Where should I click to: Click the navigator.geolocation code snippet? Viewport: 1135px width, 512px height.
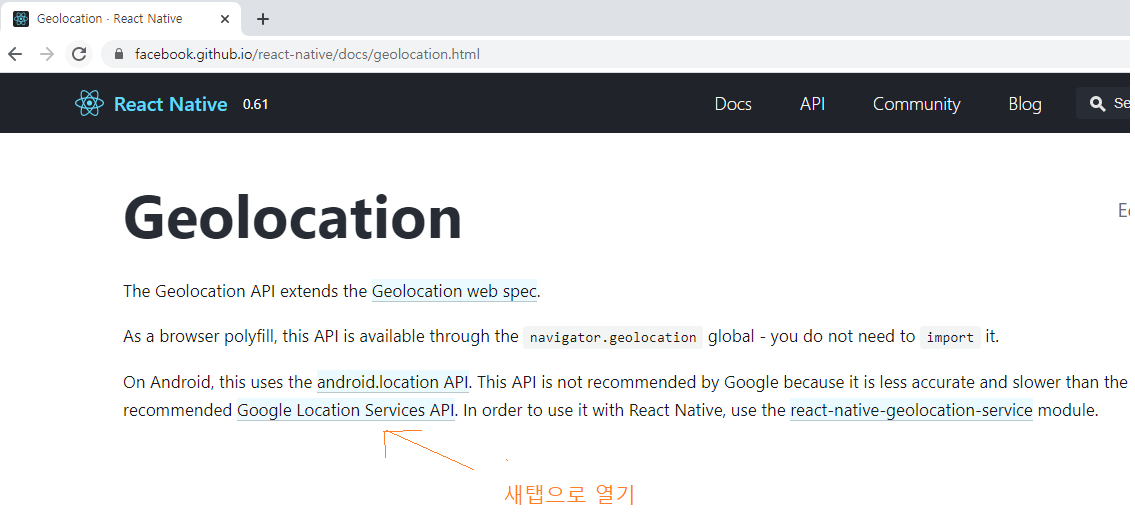tap(613, 337)
